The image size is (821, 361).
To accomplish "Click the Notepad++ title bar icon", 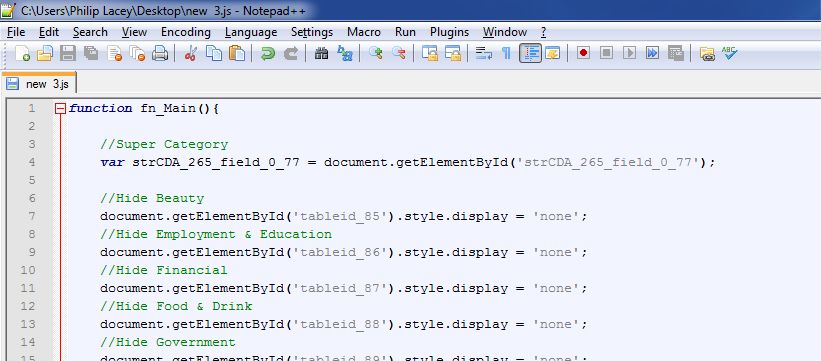I will point(8,10).
